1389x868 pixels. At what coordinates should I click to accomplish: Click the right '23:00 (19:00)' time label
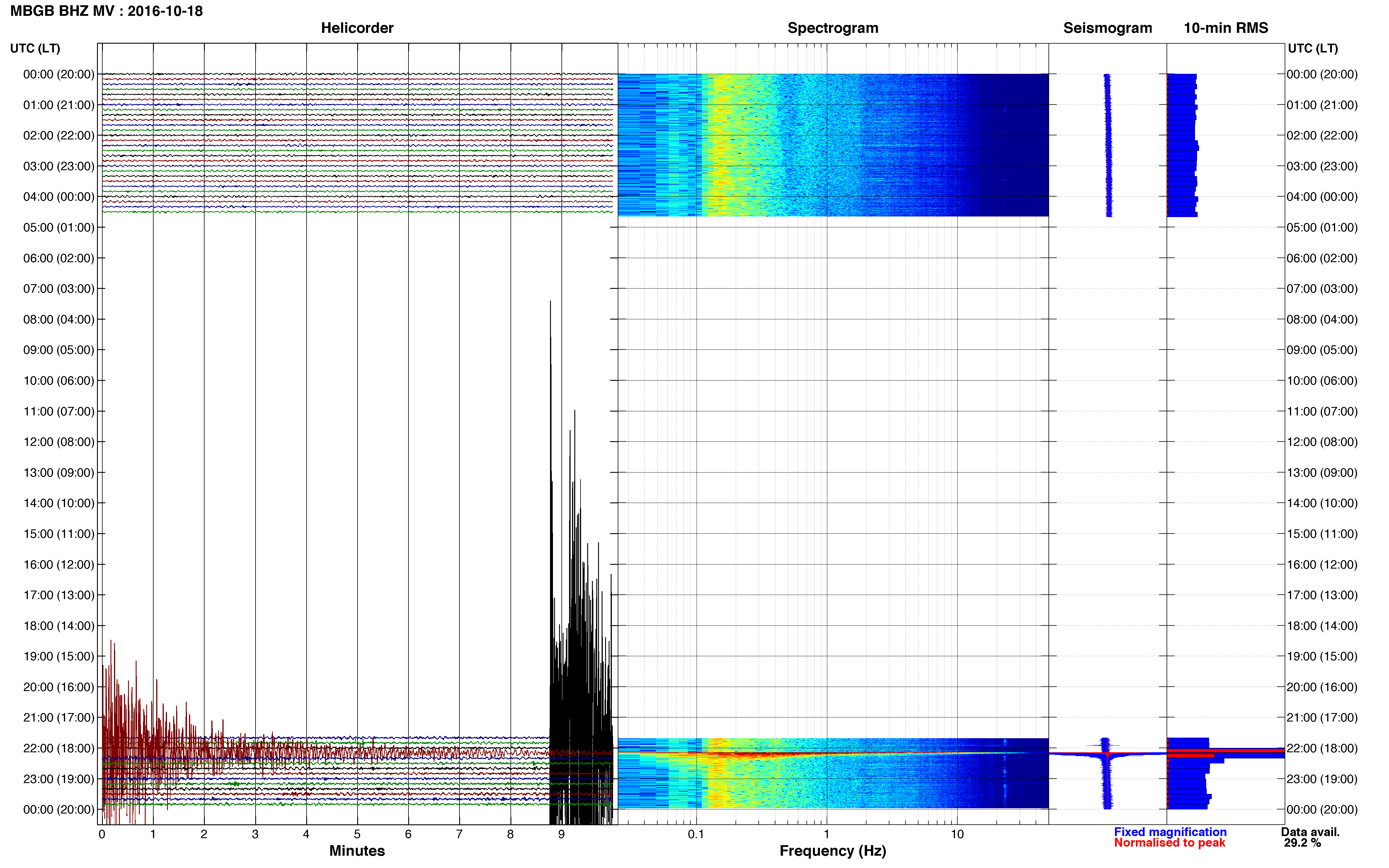pyautogui.click(x=1322, y=779)
